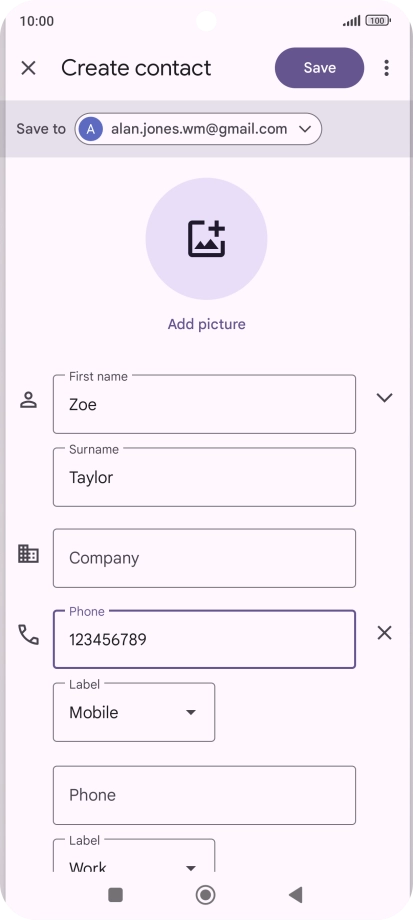Tap the Add picture link

206,324
